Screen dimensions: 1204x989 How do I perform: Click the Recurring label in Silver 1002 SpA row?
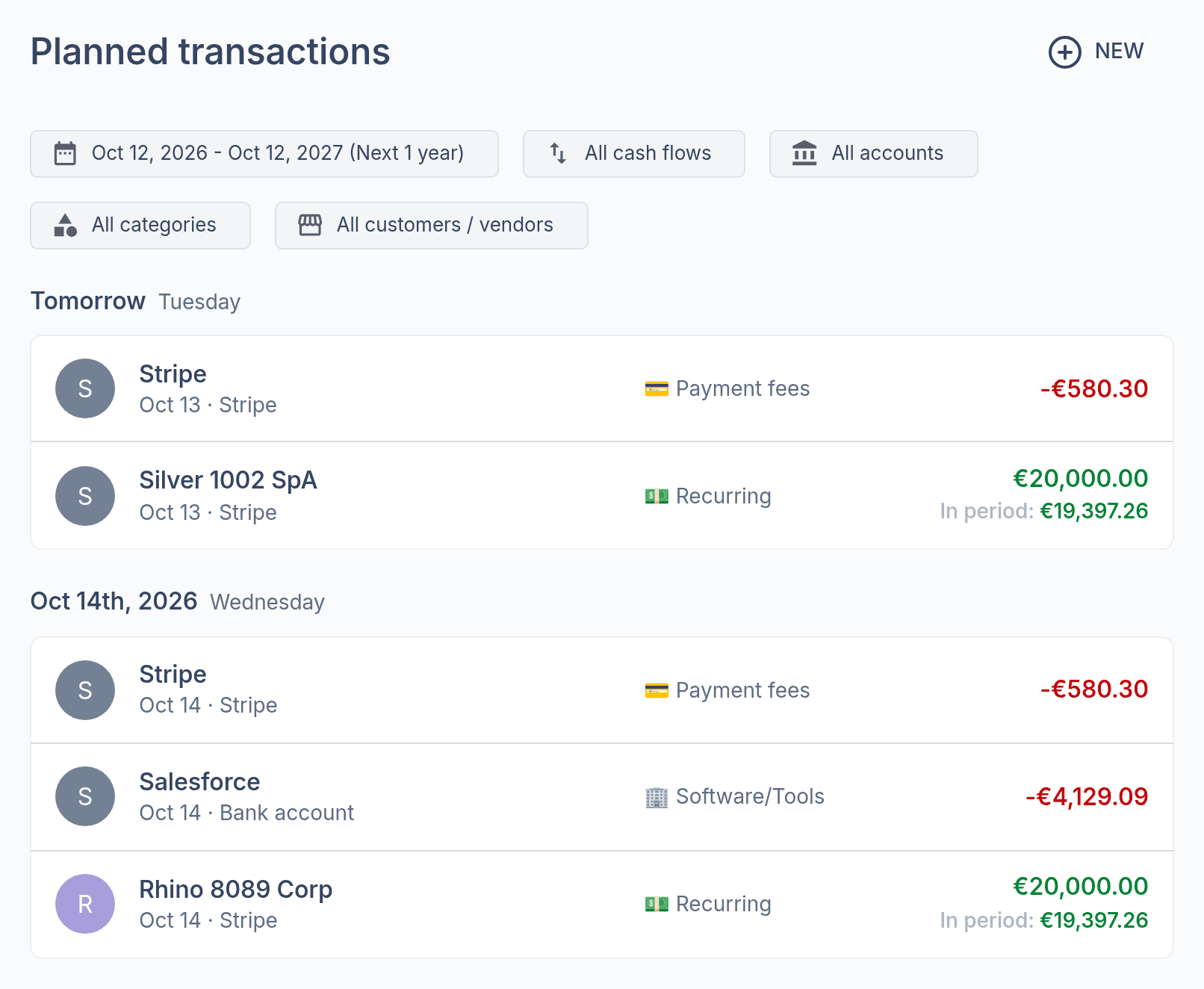click(x=723, y=496)
